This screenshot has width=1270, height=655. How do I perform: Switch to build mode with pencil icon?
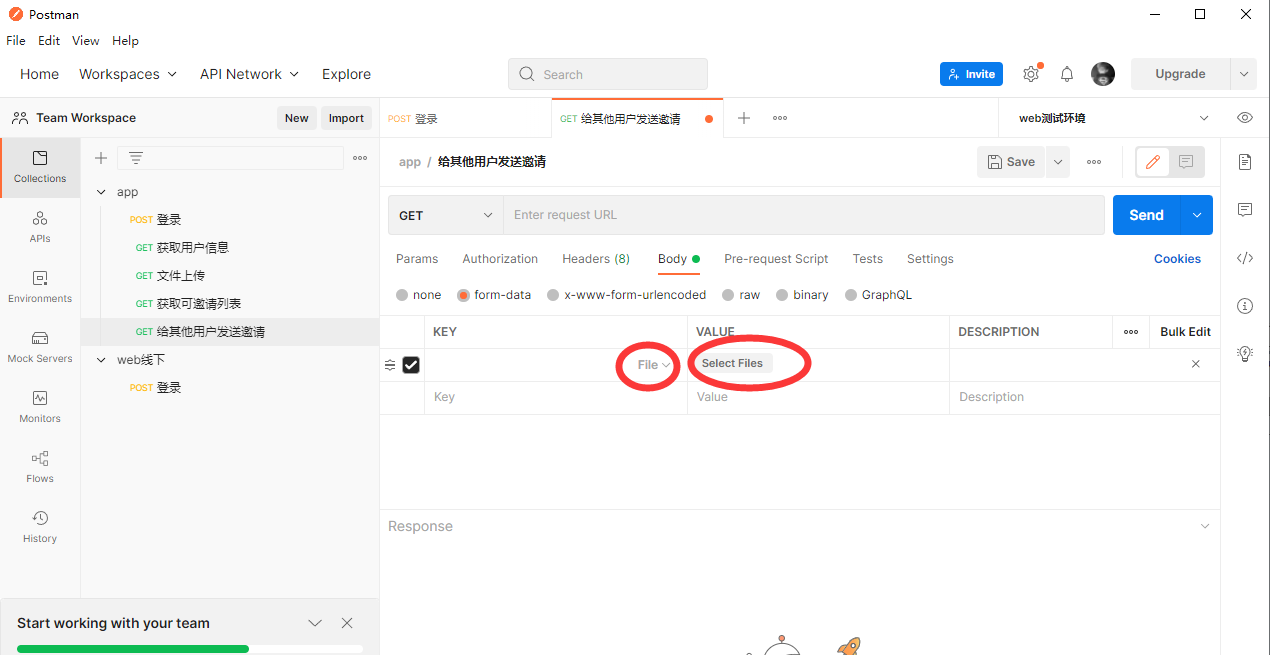tap(1153, 162)
